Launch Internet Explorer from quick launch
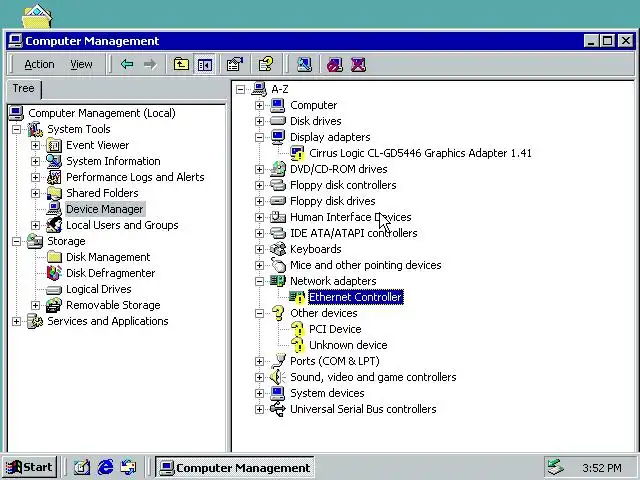 pyautogui.click(x=105, y=467)
